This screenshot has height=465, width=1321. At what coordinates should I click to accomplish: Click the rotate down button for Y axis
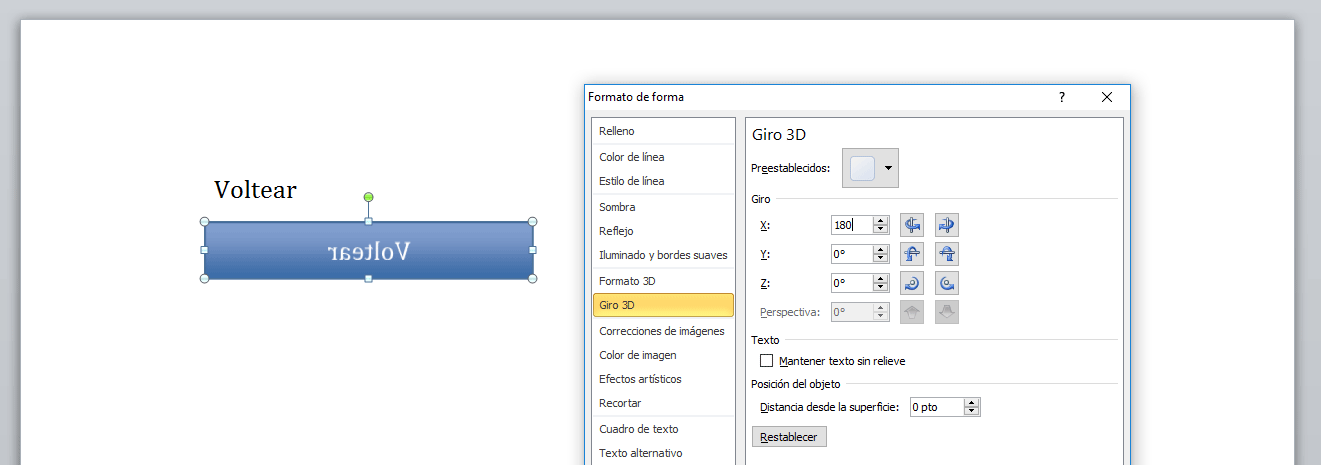click(x=947, y=254)
